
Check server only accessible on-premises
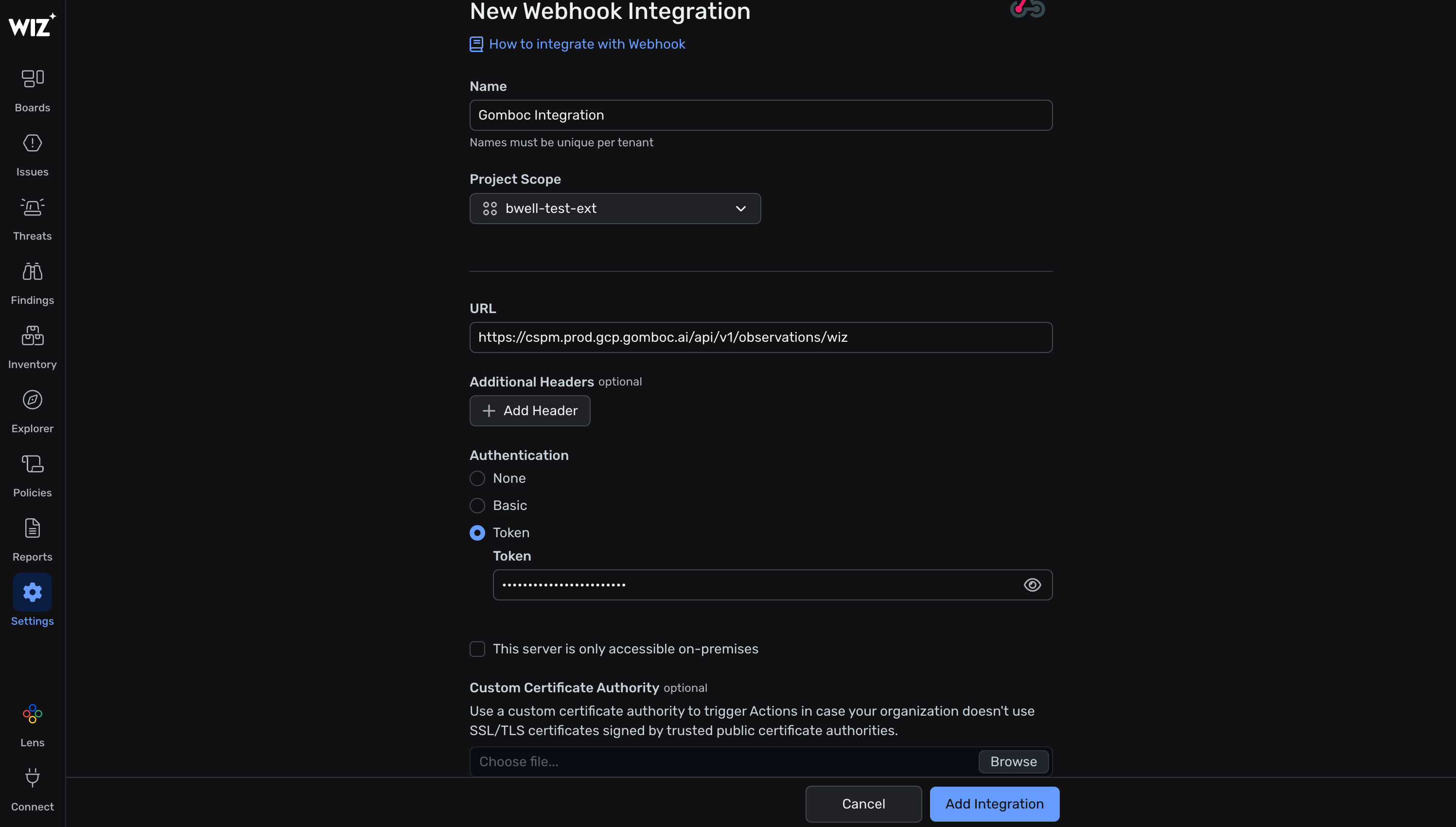(477, 649)
